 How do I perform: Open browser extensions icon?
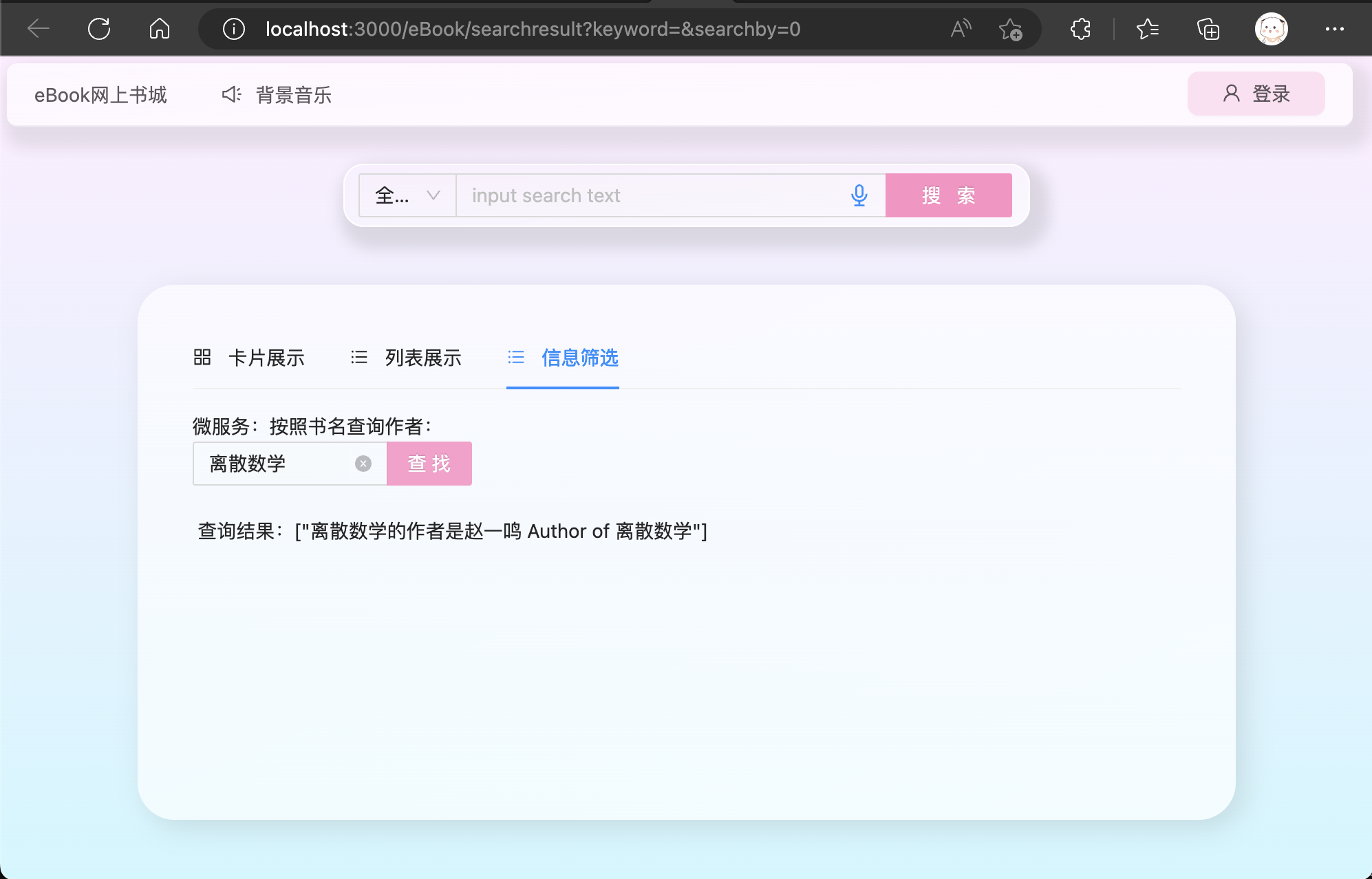click(x=1080, y=29)
